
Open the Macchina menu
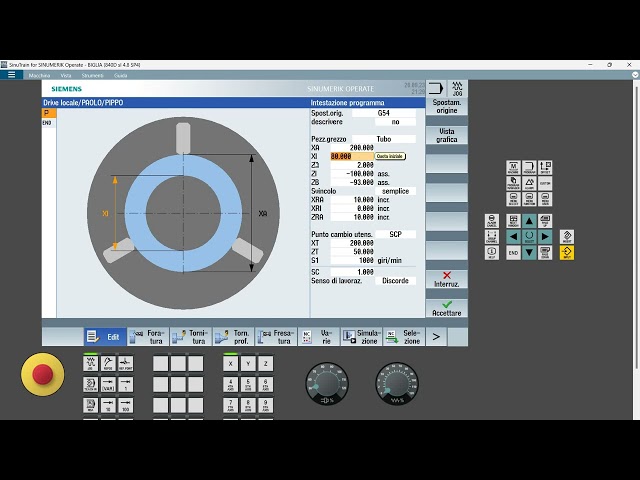[x=39, y=76]
